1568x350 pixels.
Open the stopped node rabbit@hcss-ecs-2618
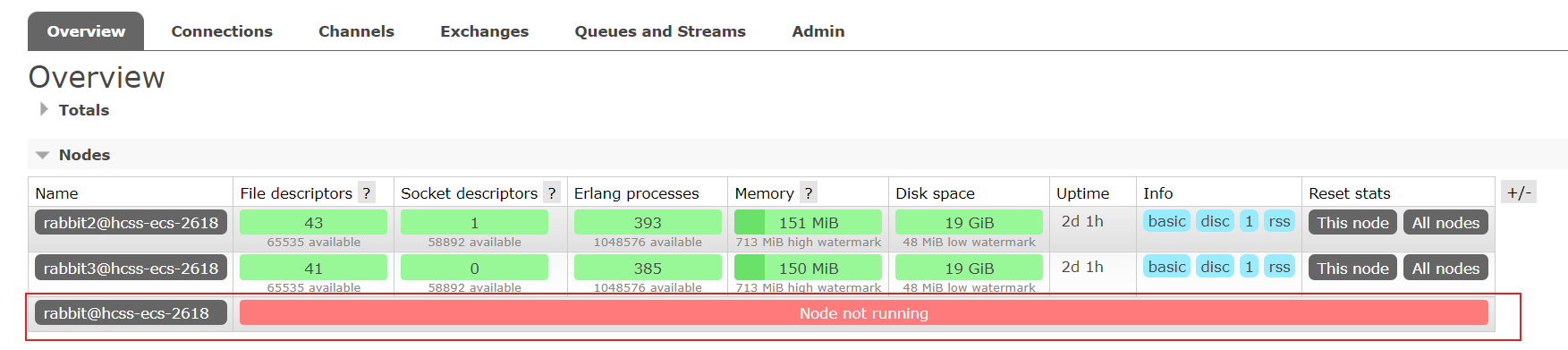[x=131, y=313]
